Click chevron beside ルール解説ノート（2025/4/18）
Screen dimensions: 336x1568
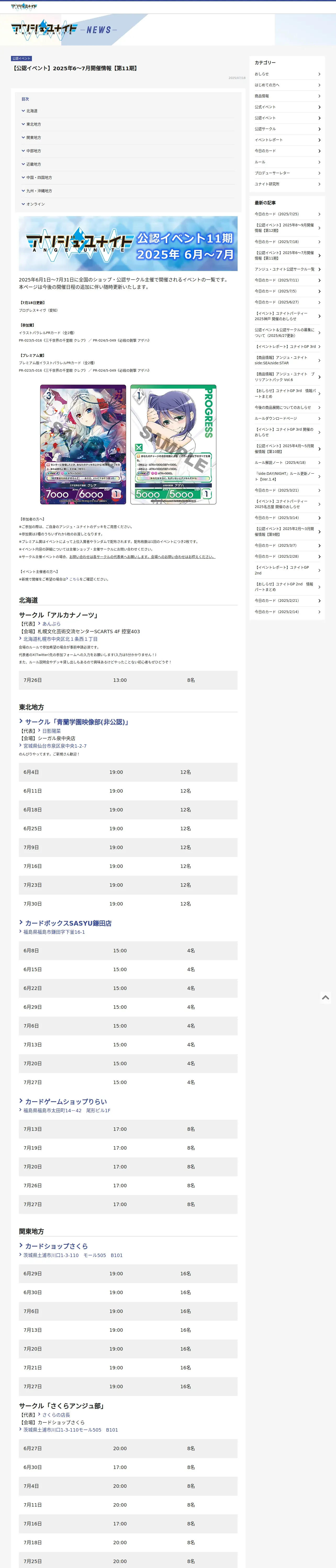point(319,463)
